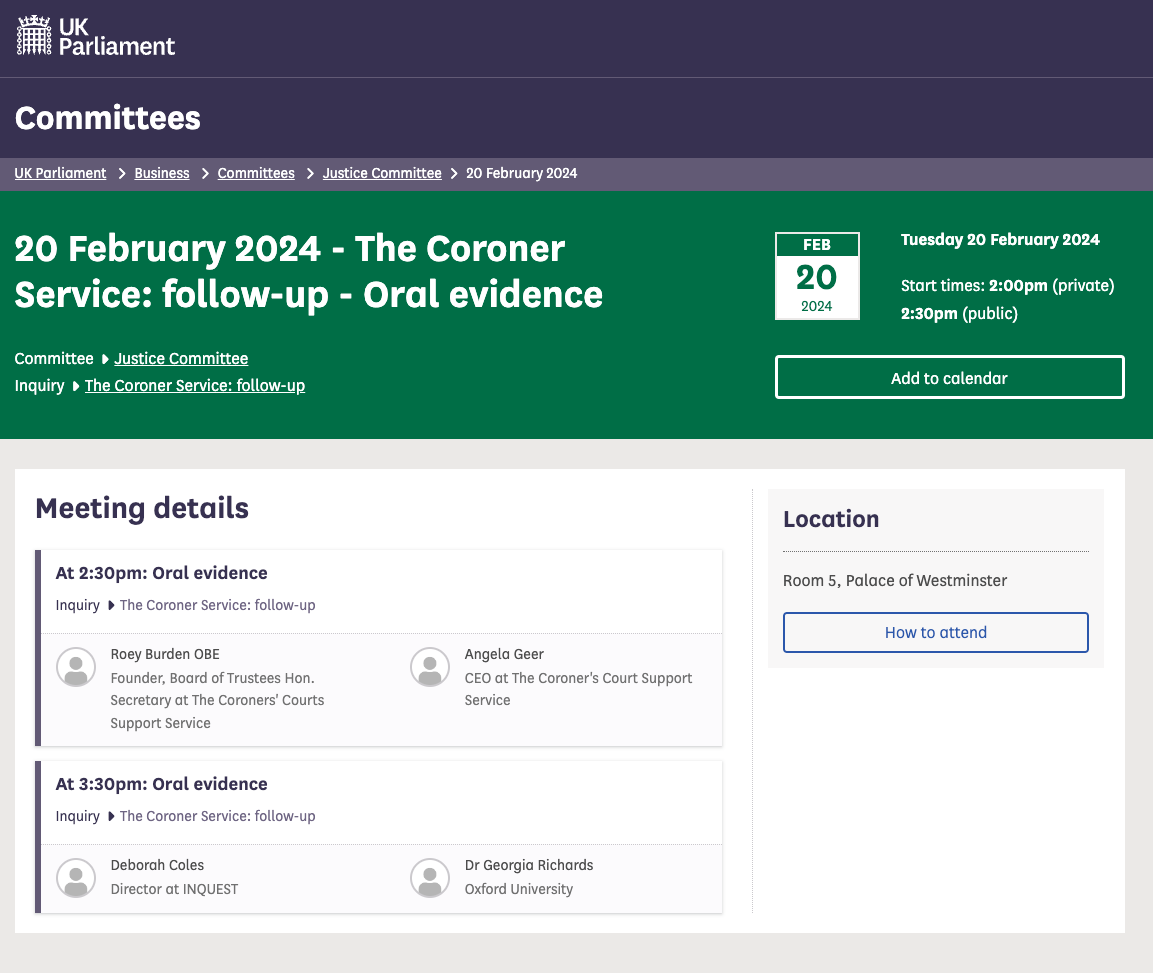This screenshot has height=973, width=1153.
Task: Click the Committees page heading
Action: tap(107, 118)
